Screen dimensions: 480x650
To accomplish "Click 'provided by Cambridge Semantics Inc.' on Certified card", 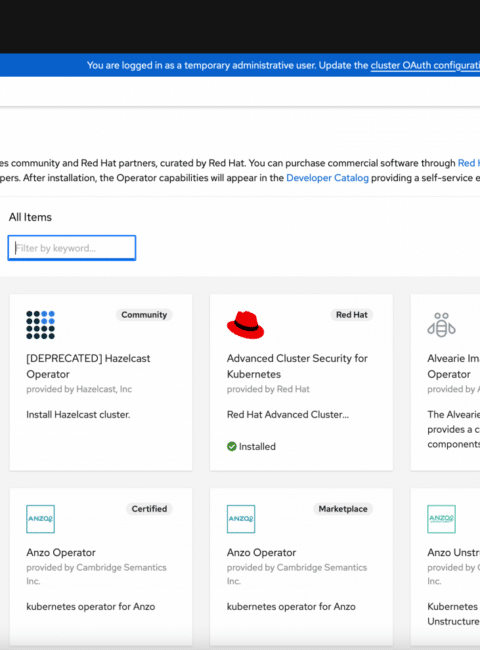I will [x=97, y=574].
